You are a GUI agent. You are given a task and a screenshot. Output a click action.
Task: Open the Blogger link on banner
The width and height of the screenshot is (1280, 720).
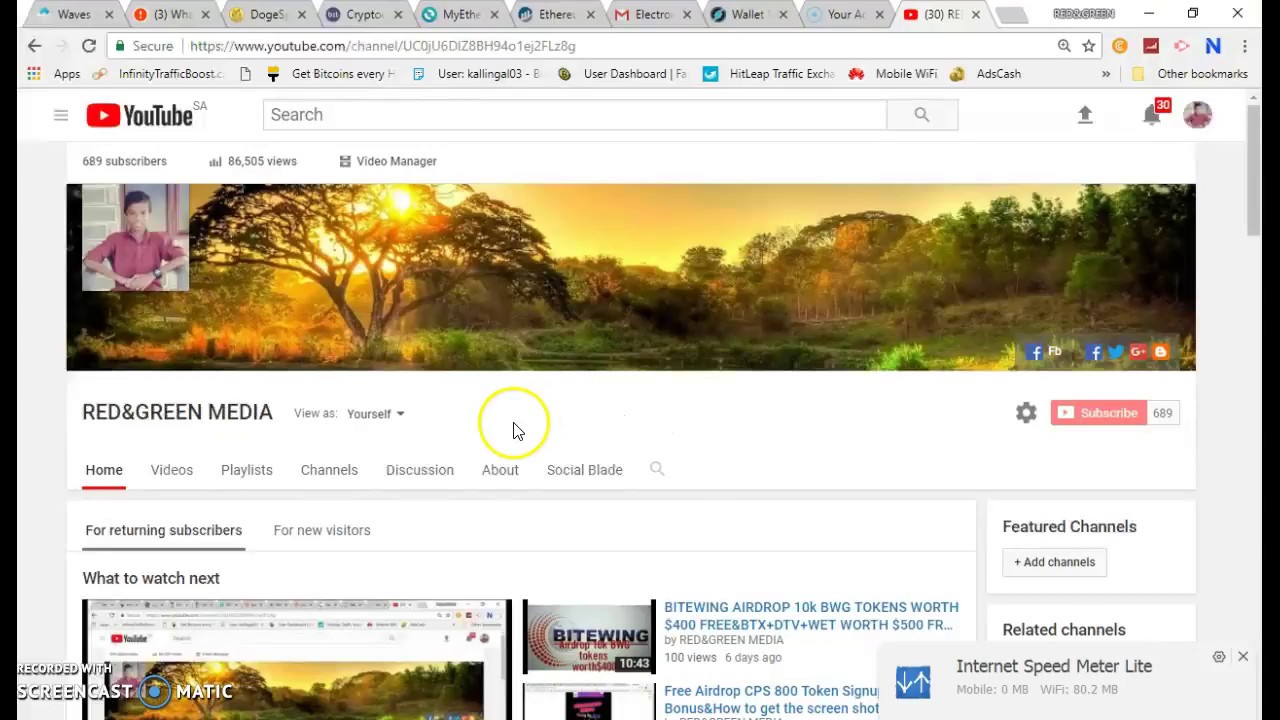(1160, 352)
